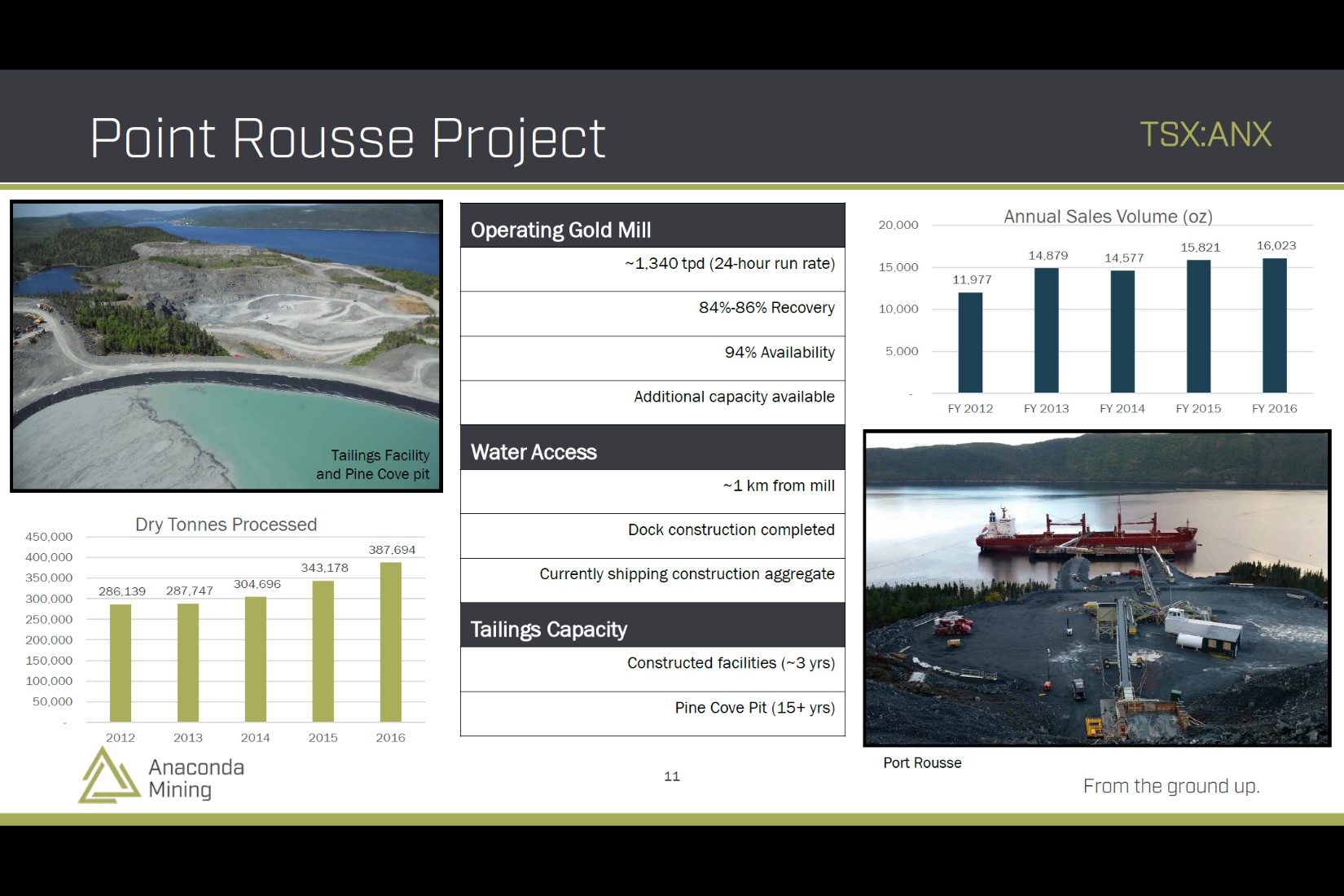Screen dimensions: 1344x896
Task: Click the 'Tailings Capacity' header
Action: tap(652, 625)
